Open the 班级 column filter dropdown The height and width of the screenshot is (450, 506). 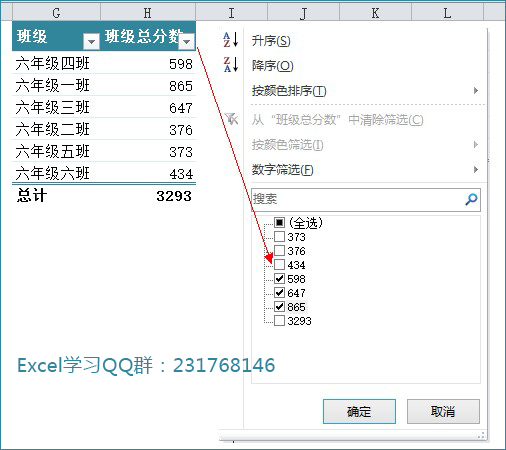[91, 42]
